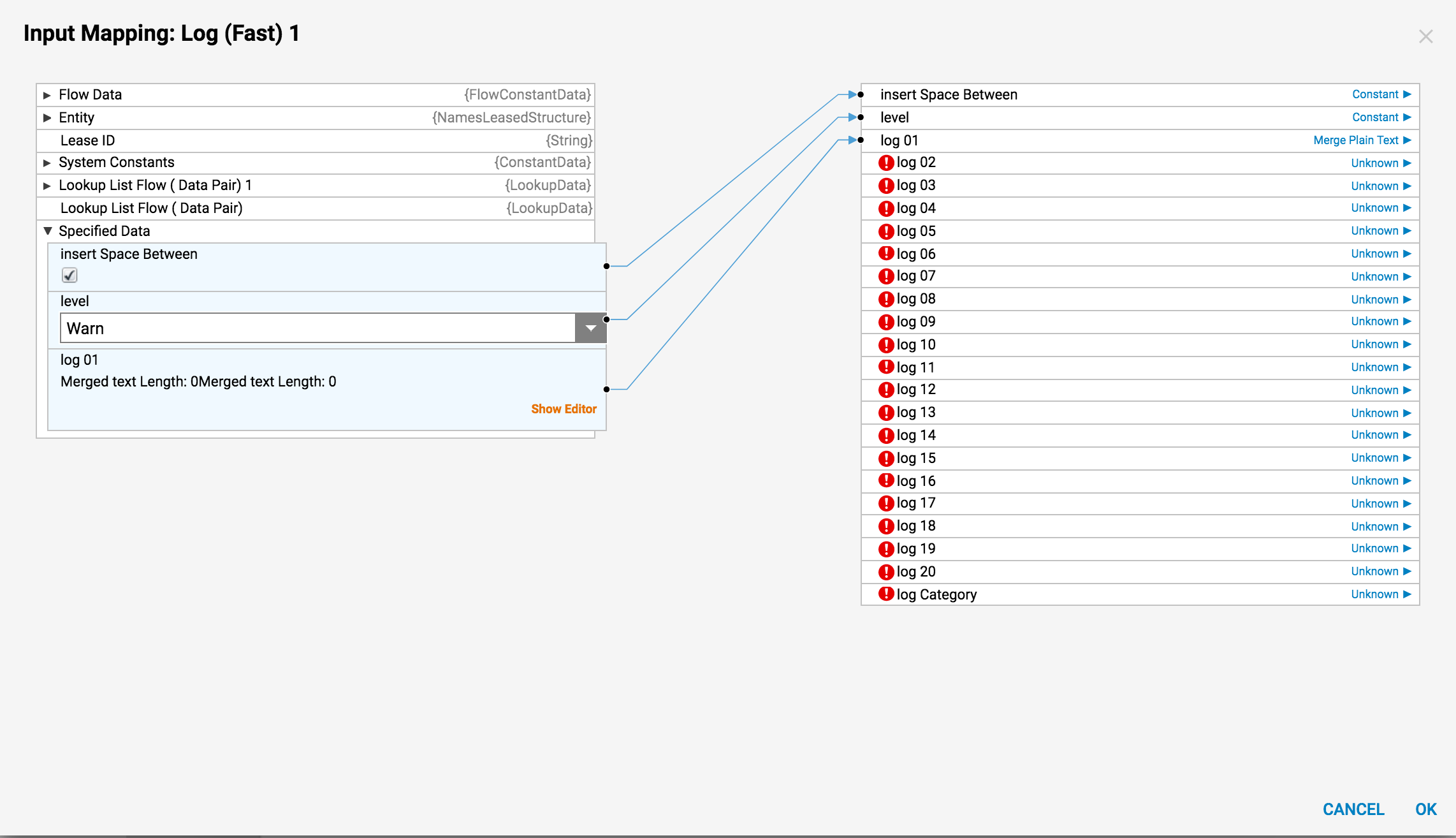Screen dimensions: 1456x838
Task: Close the Input Mapping dialog with X
Action: click(1425, 36)
